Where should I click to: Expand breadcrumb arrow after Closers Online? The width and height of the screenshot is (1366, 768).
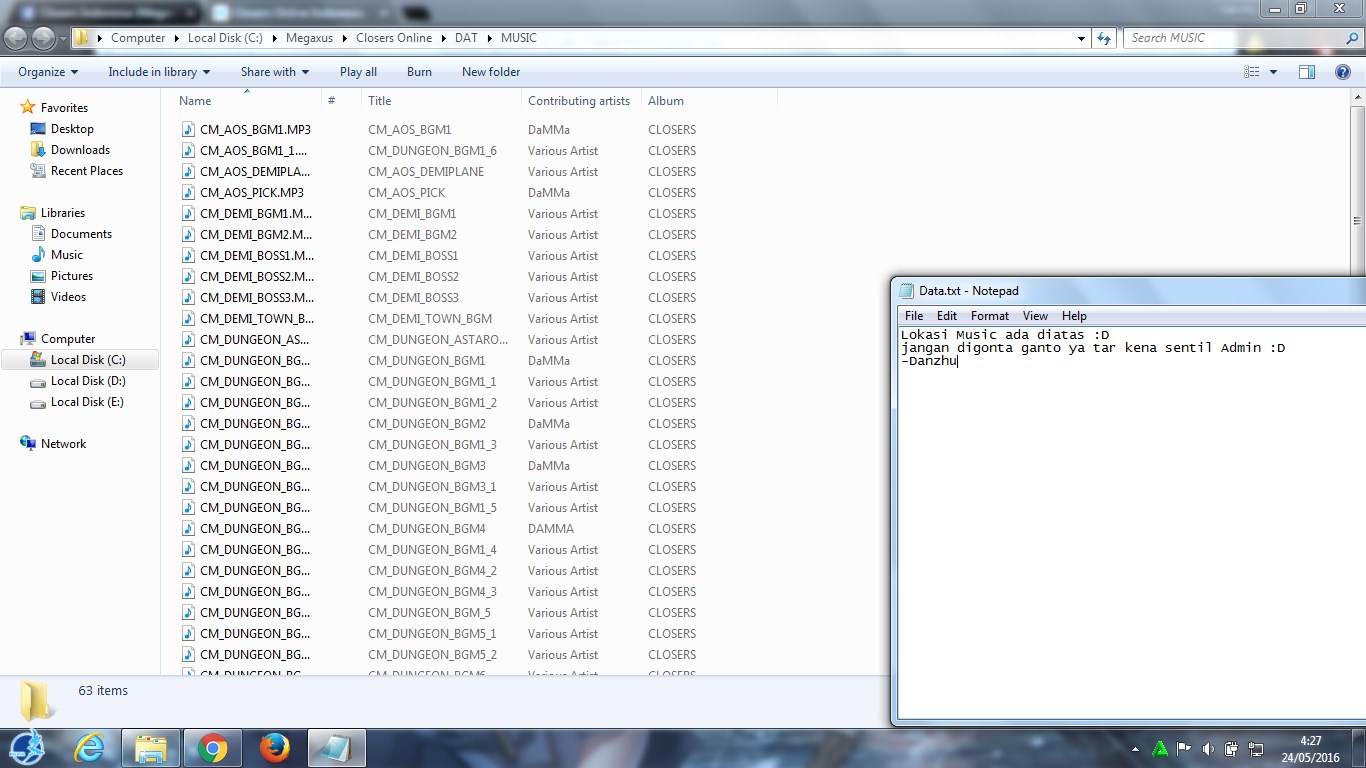[443, 38]
